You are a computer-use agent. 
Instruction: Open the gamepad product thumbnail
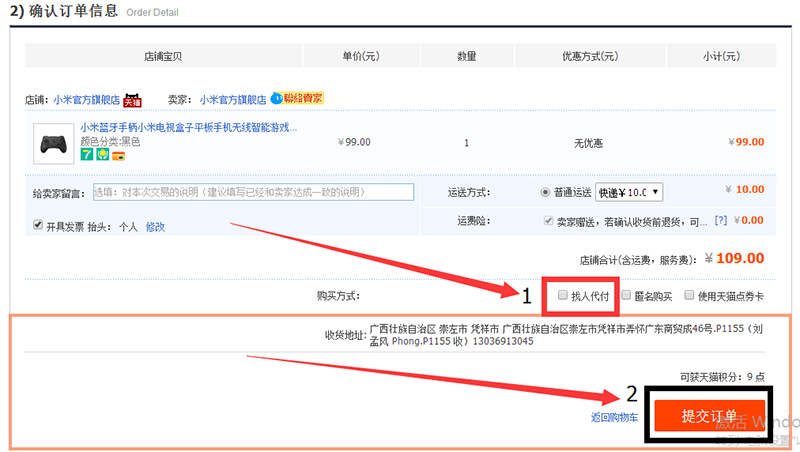pyautogui.click(x=54, y=144)
